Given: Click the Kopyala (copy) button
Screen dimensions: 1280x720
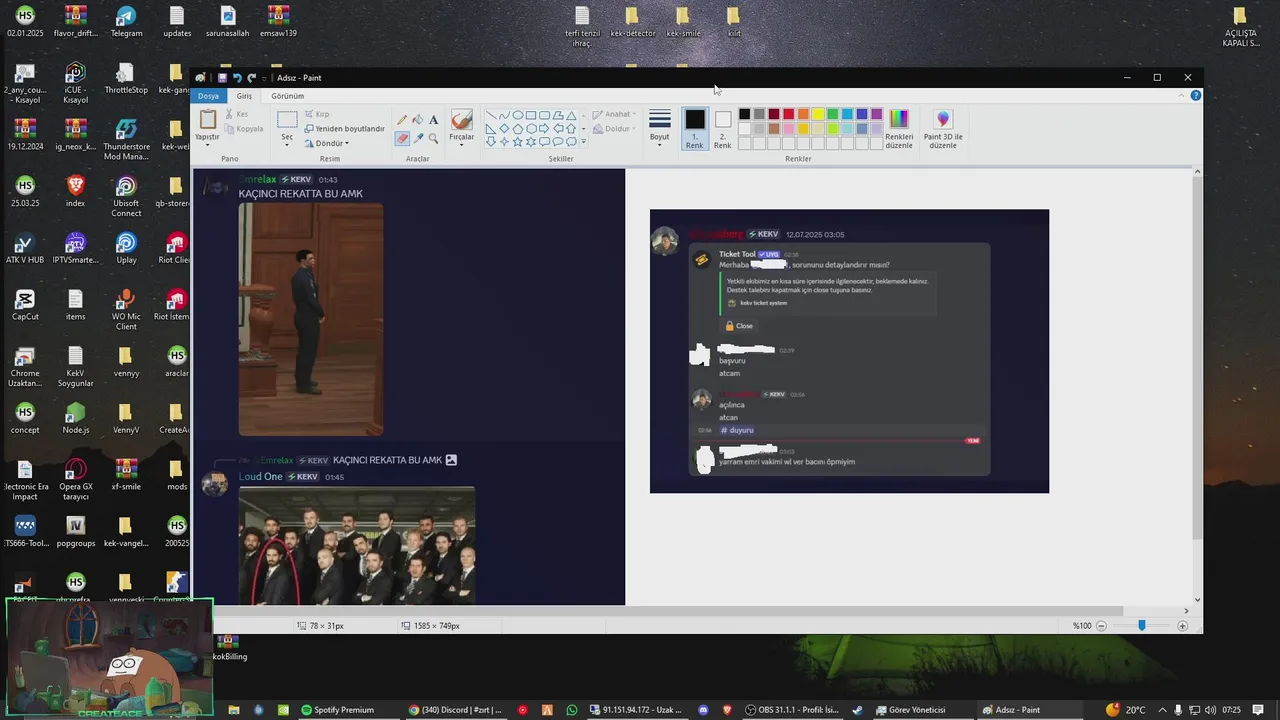Looking at the screenshot, I should point(243,128).
